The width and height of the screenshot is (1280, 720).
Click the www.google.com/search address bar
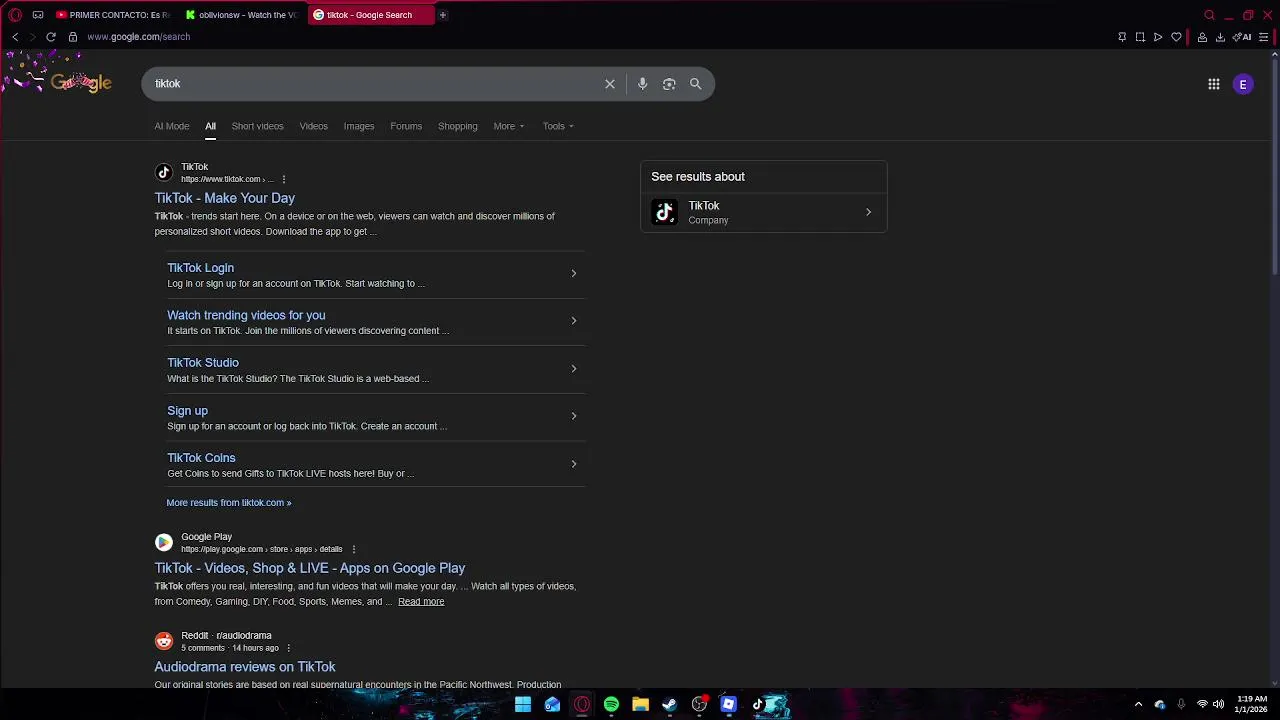coord(138,37)
